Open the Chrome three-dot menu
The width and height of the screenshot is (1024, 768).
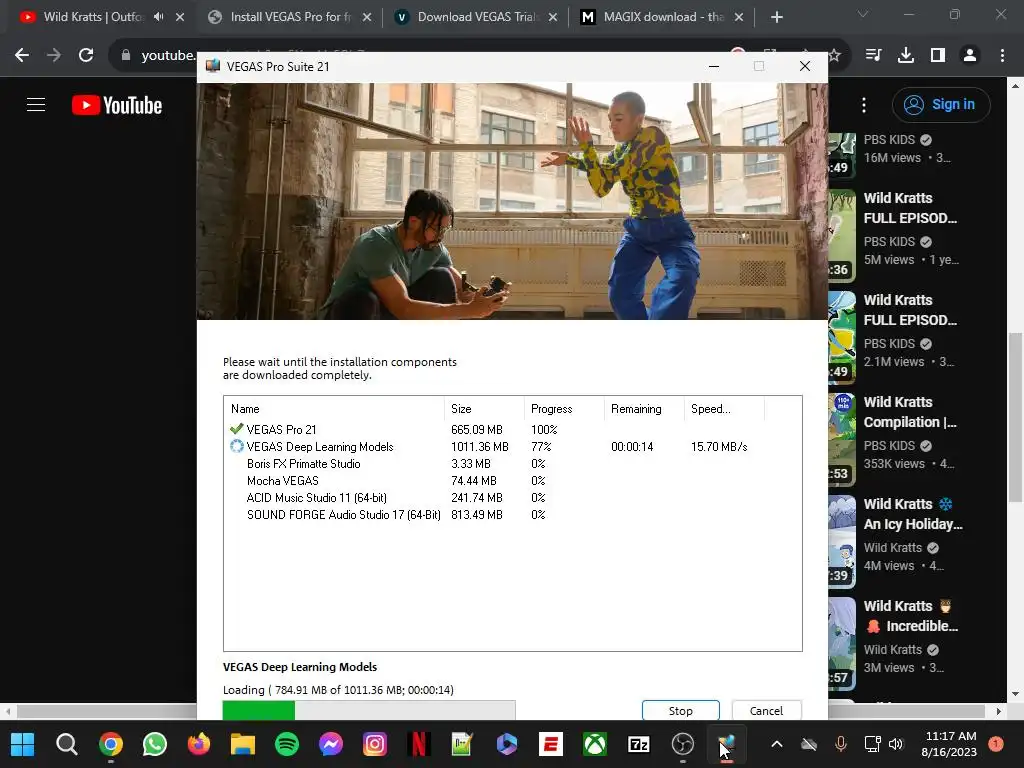1002,56
